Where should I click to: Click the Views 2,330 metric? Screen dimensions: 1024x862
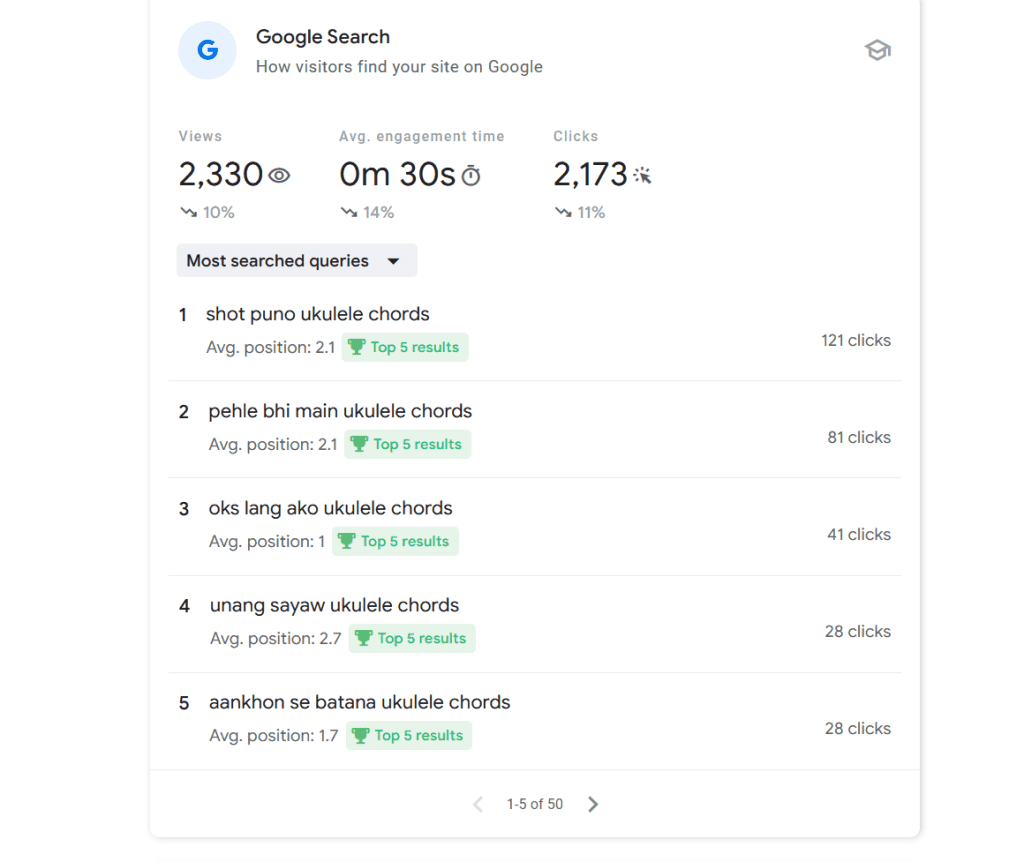coord(221,175)
